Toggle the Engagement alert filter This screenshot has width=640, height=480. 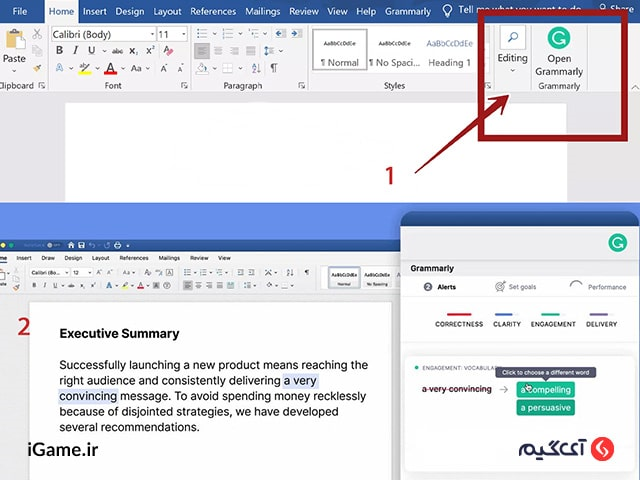tap(553, 323)
